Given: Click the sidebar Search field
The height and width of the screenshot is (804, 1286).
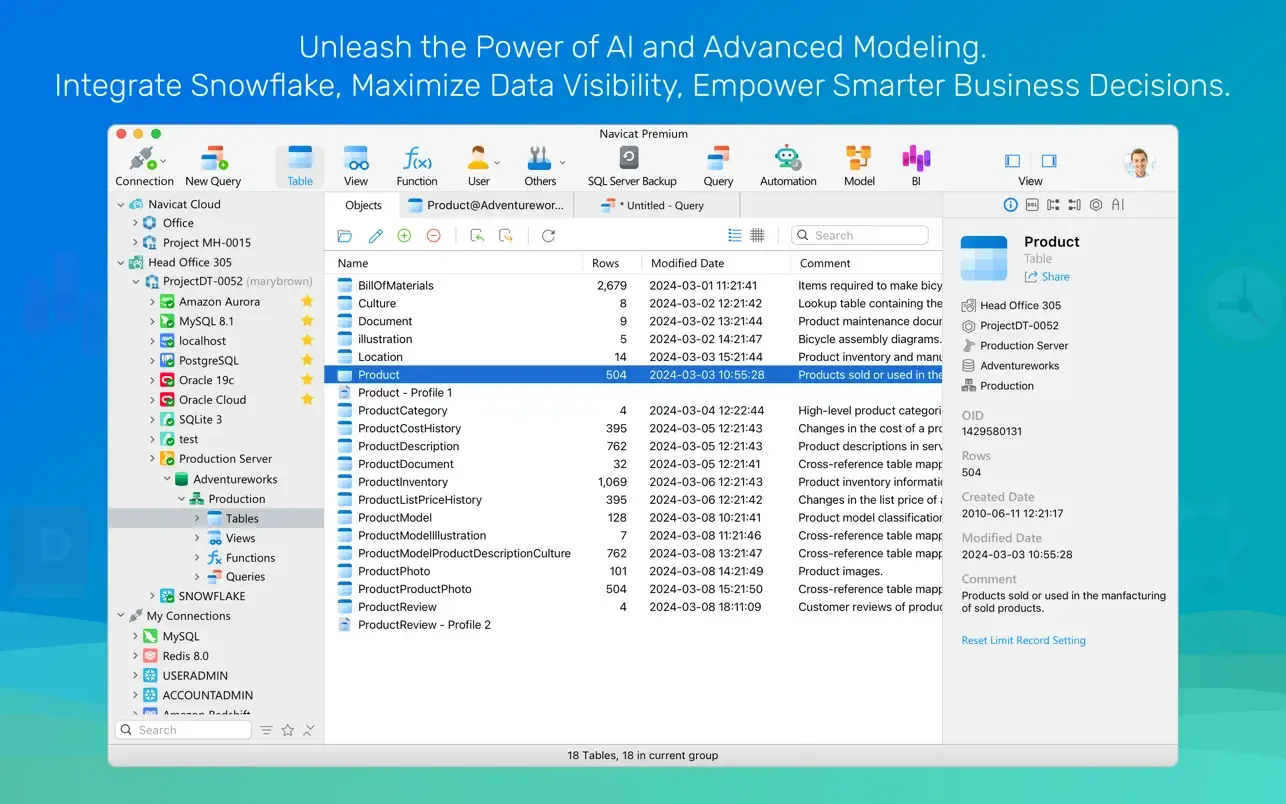Looking at the screenshot, I should click(x=183, y=730).
